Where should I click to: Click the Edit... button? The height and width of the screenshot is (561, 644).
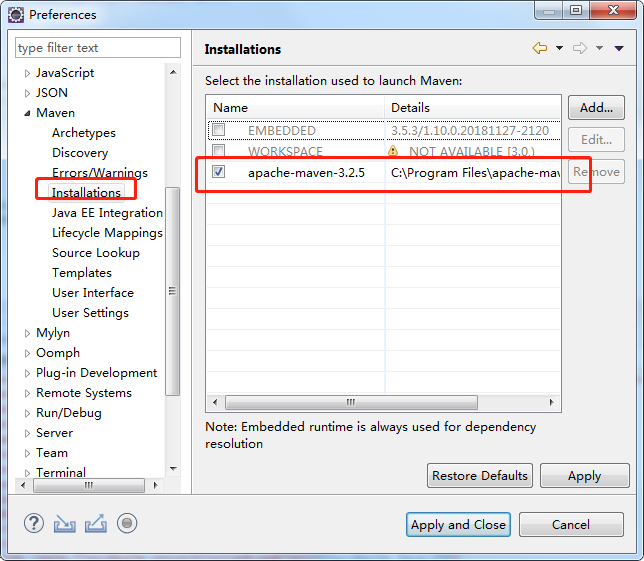point(596,140)
